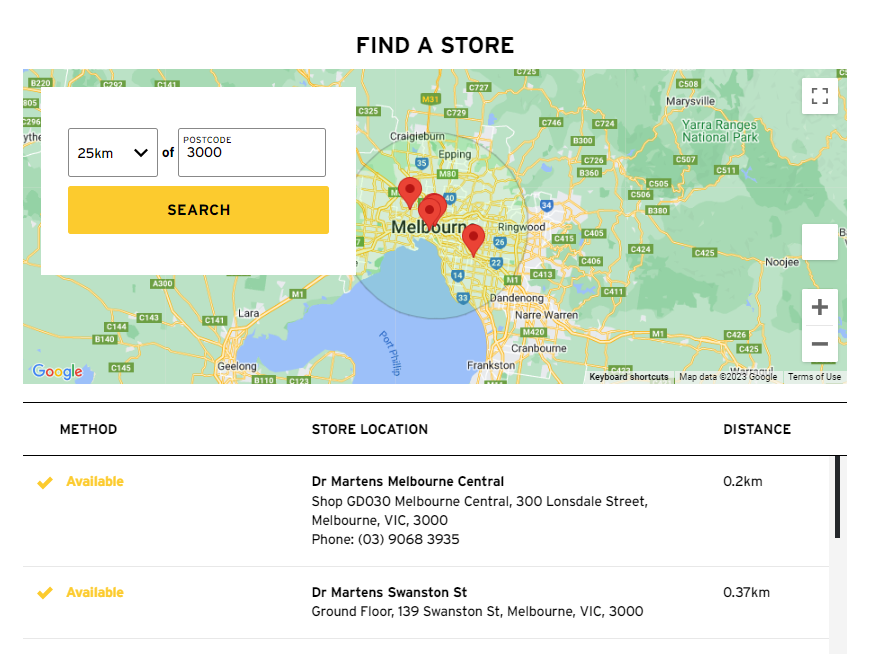The width and height of the screenshot is (879, 668).
Task: Click the STORE LOCATION column header
Action: pyautogui.click(x=369, y=429)
